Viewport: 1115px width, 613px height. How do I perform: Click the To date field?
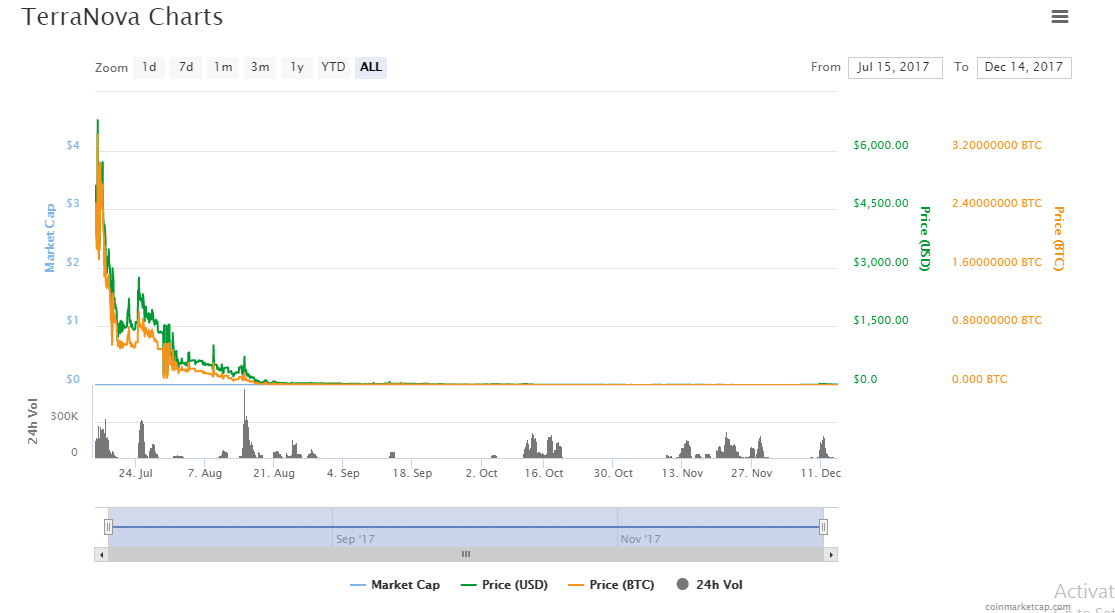(1023, 67)
